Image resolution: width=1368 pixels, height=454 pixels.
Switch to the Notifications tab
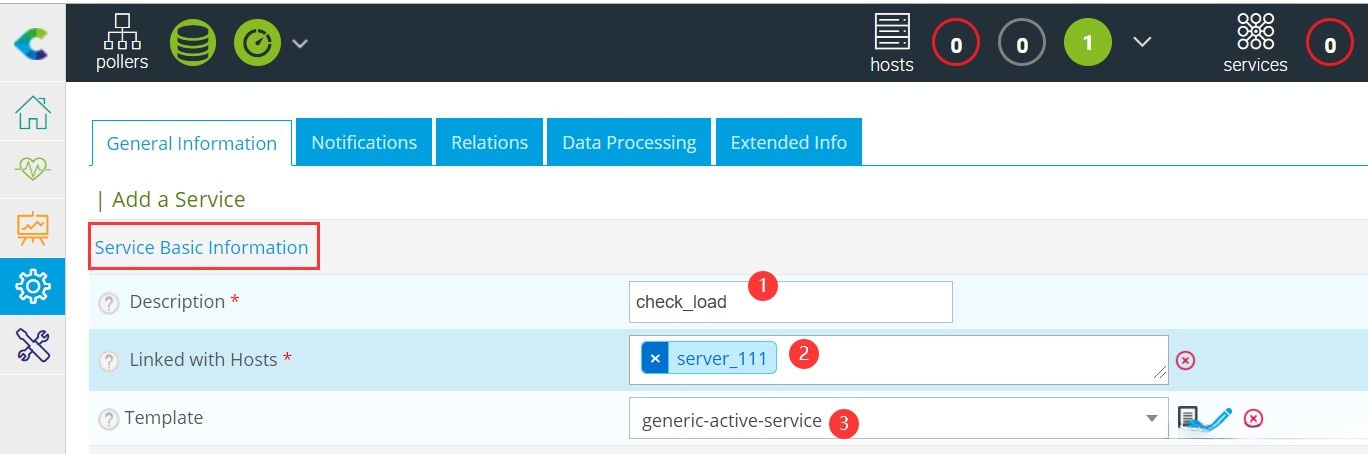(364, 142)
